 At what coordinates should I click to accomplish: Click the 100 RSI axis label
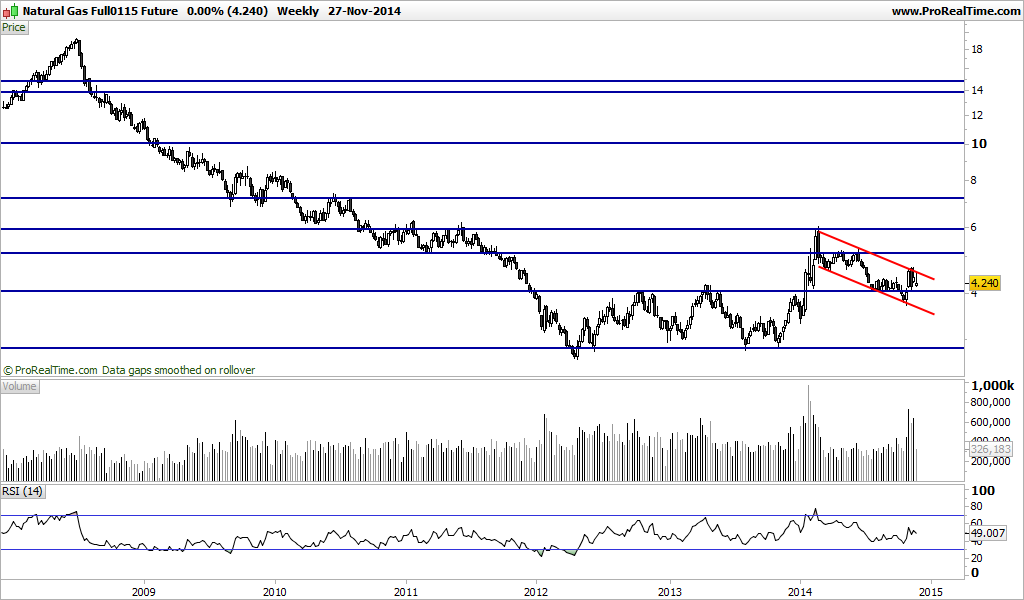[x=983, y=490]
